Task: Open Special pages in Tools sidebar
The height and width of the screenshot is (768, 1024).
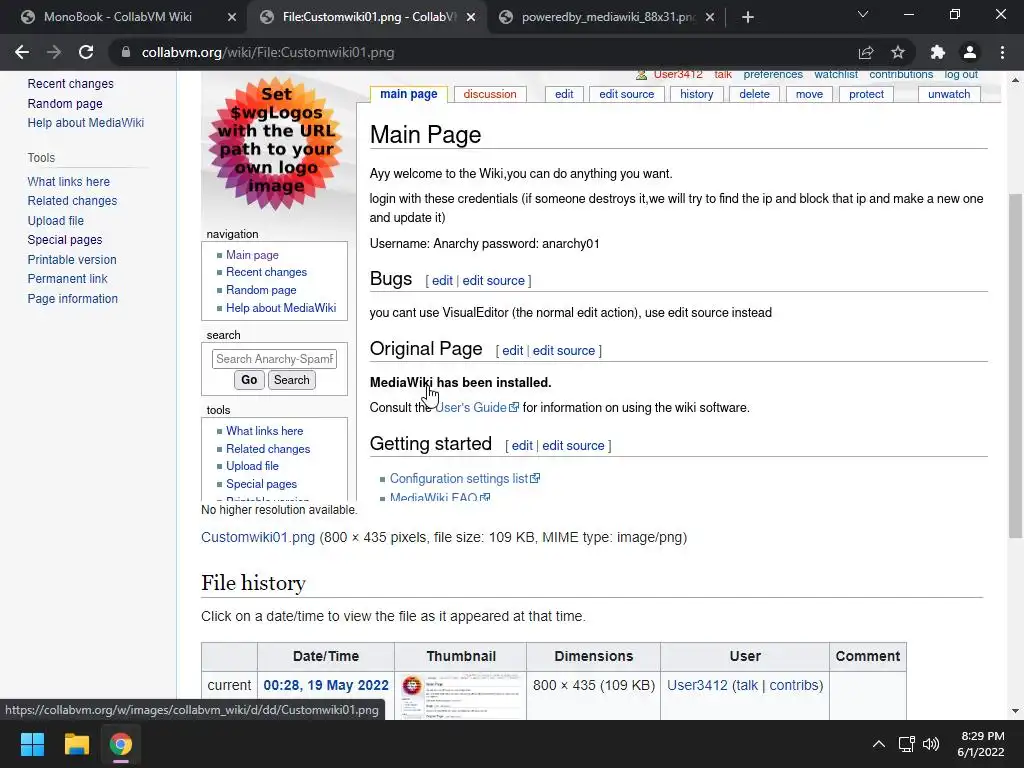Action: coord(65,240)
